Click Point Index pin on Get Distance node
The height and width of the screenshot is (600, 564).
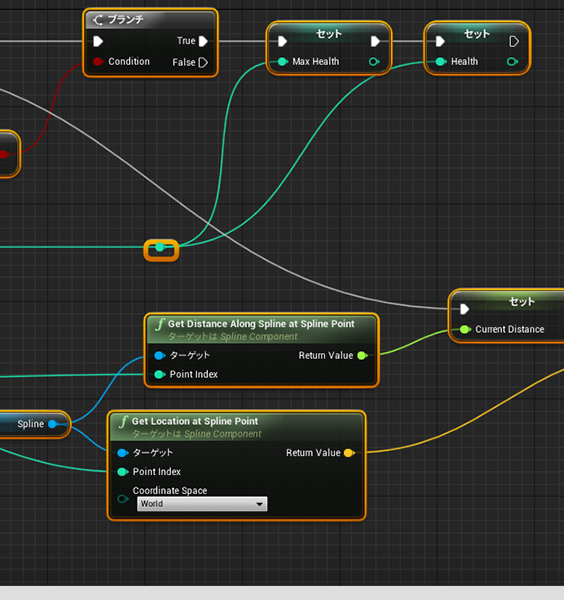[160, 375]
